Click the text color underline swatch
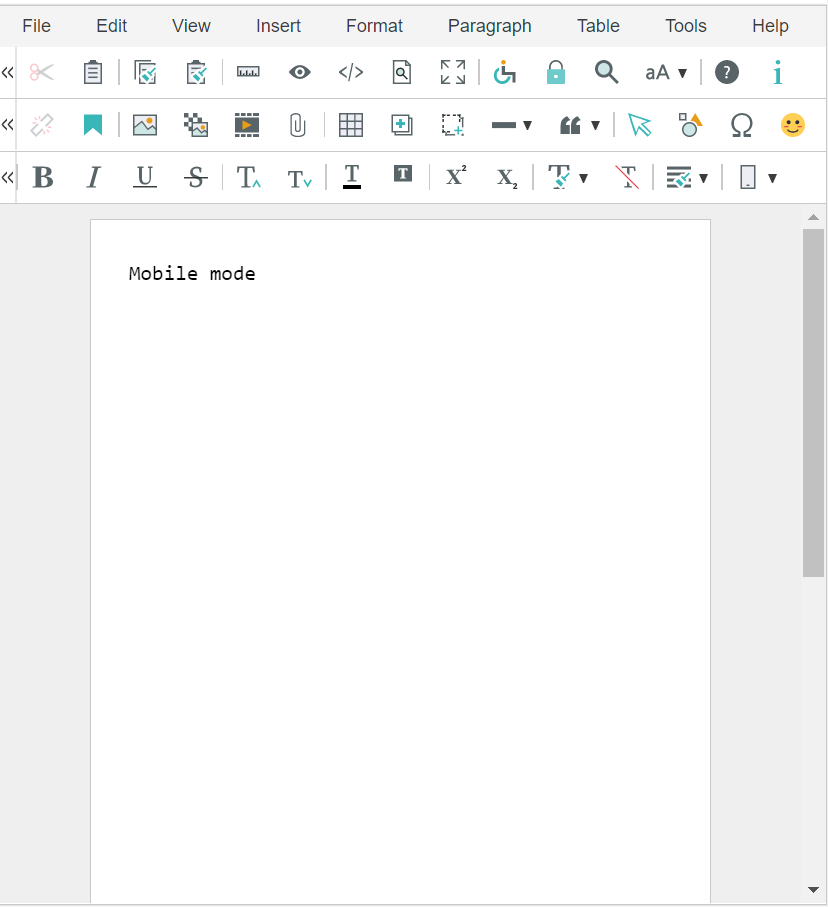Screen dimensions: 828x907 click(x=351, y=178)
